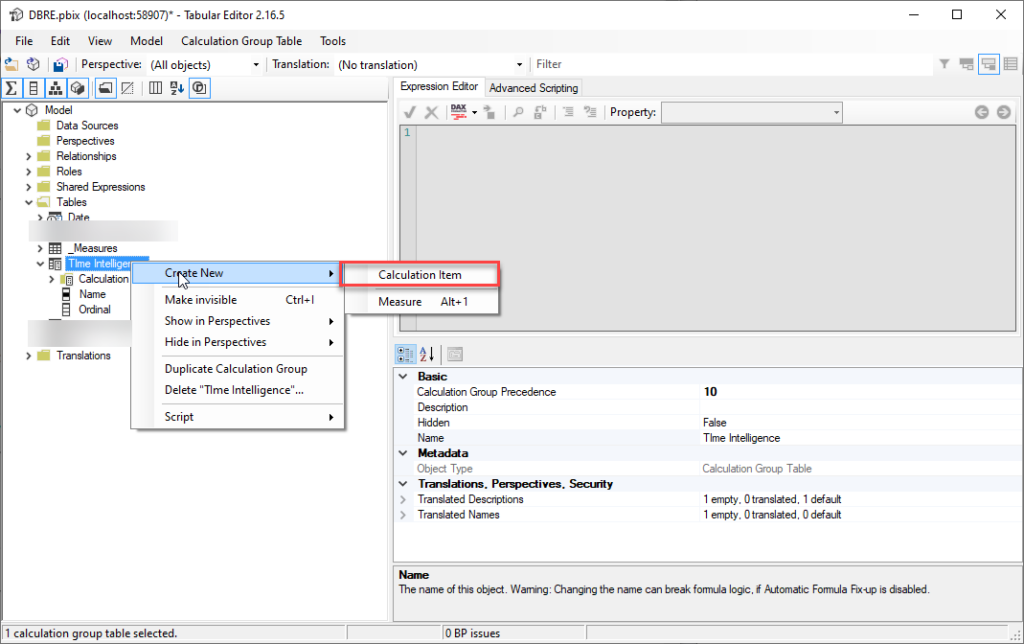Click alphabetical sort icon in properties grid
Viewport: 1024px width, 644px height.
pos(427,355)
